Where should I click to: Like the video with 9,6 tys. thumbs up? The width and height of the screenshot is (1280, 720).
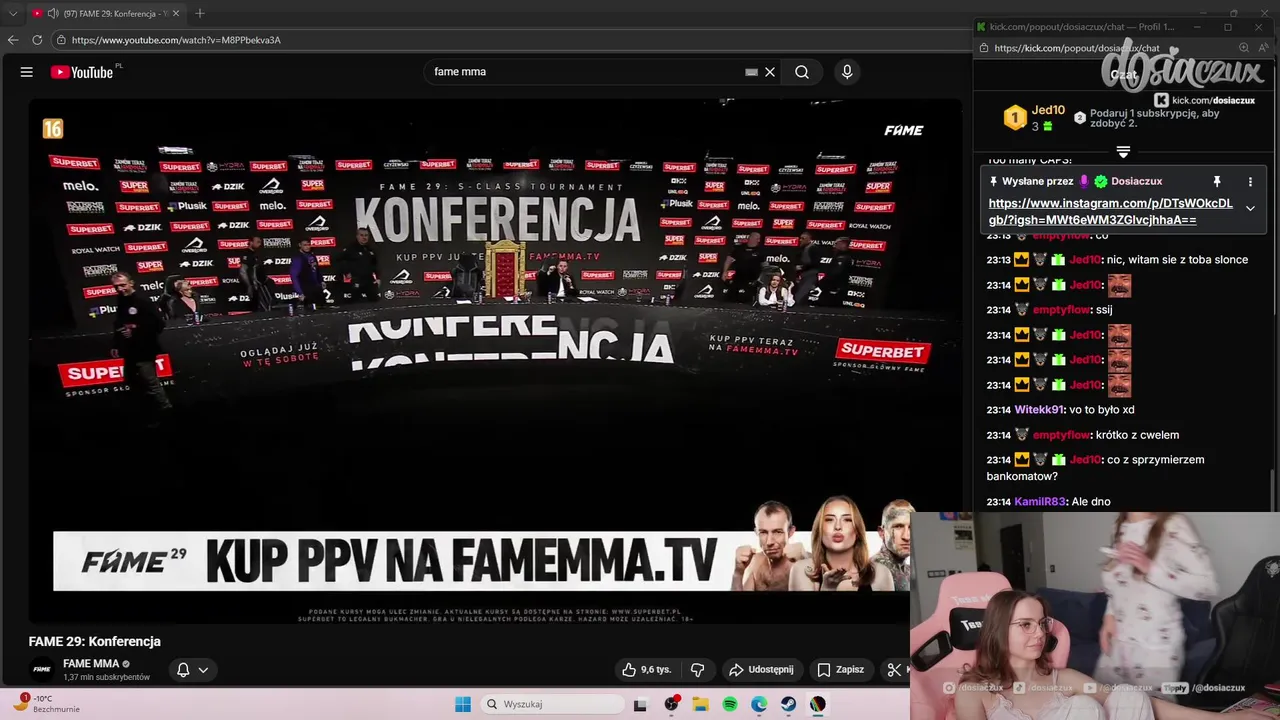pyautogui.click(x=646, y=670)
